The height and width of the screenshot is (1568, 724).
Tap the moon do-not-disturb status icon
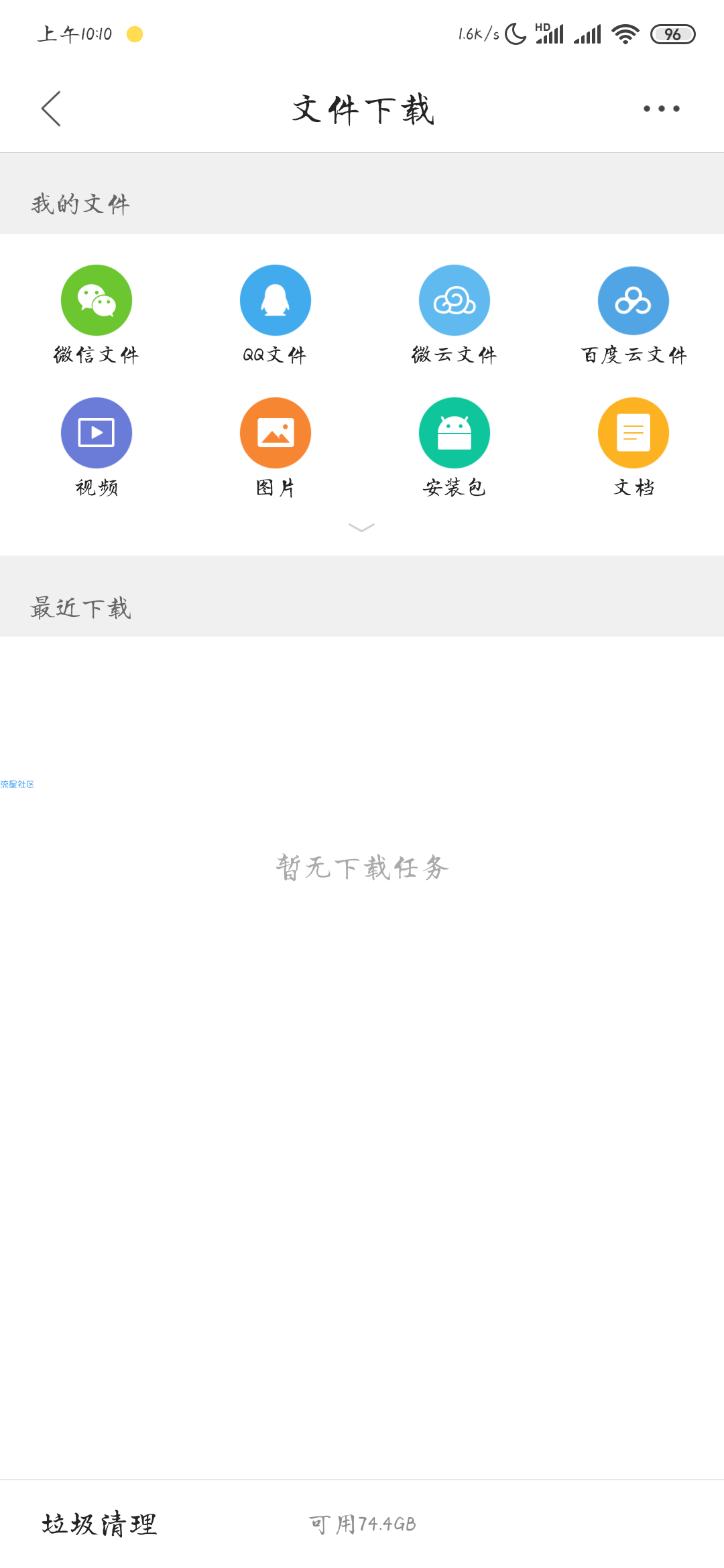[515, 34]
